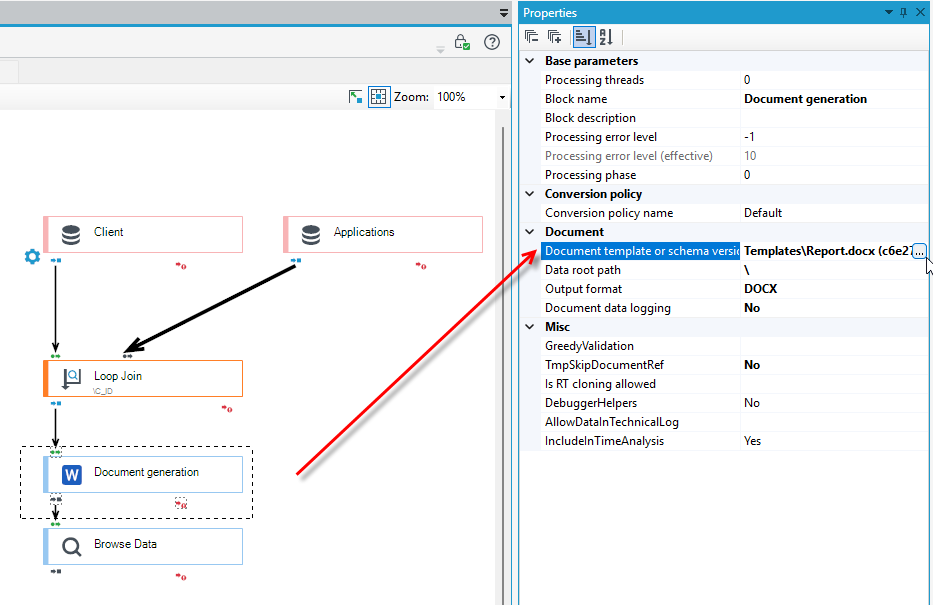Switch Properties to categorized view
This screenshot has width=933, height=605.
[x=583, y=37]
